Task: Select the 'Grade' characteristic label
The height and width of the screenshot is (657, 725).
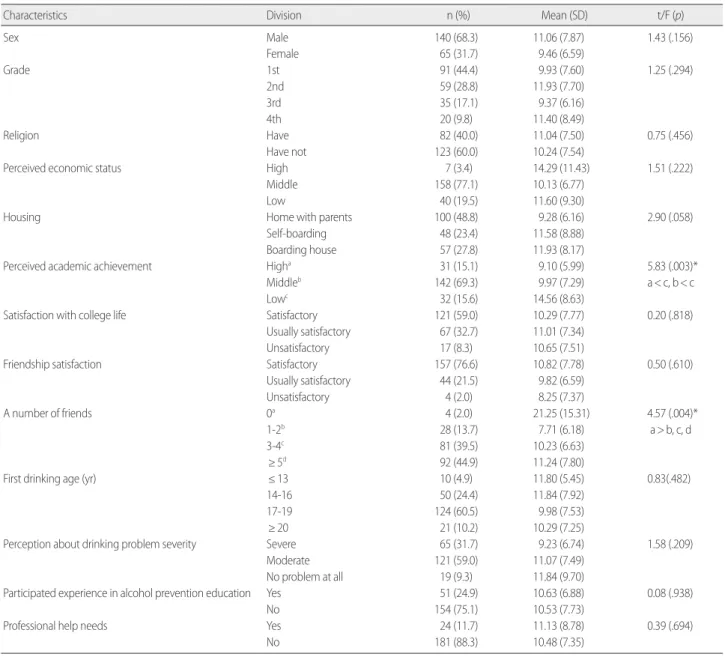Action: point(16,70)
